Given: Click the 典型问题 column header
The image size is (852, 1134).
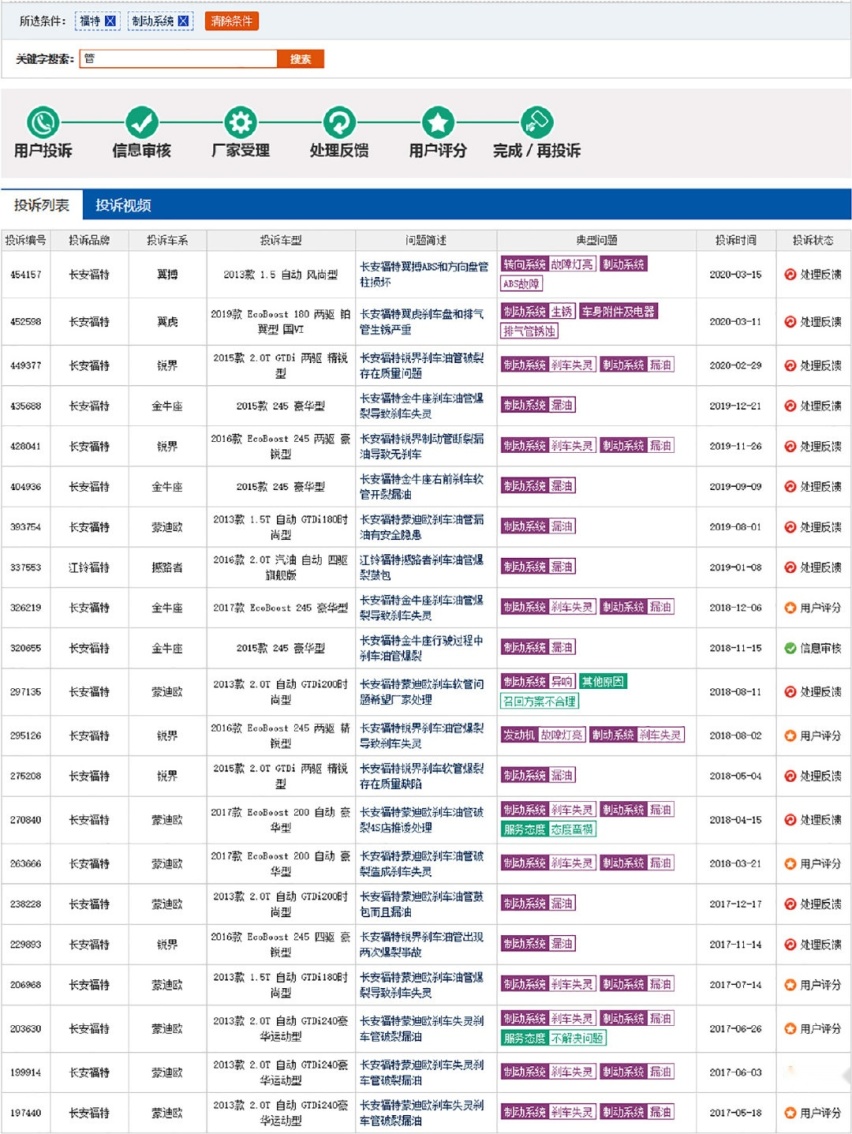Looking at the screenshot, I should point(597,240).
